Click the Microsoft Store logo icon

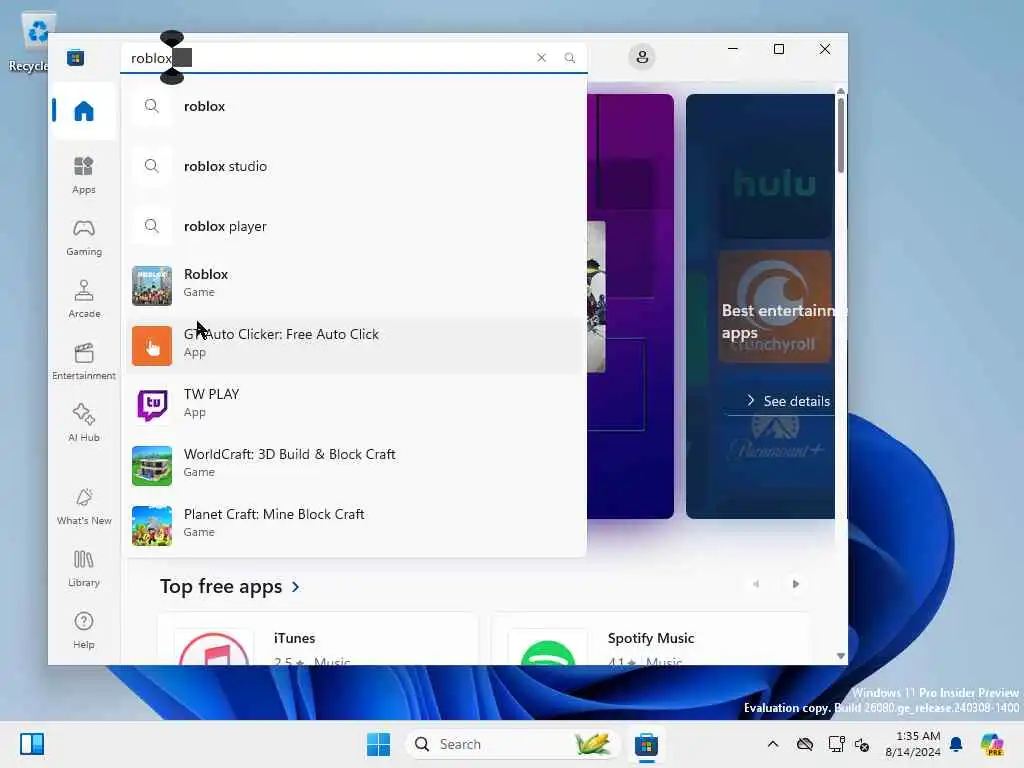[x=75, y=57]
